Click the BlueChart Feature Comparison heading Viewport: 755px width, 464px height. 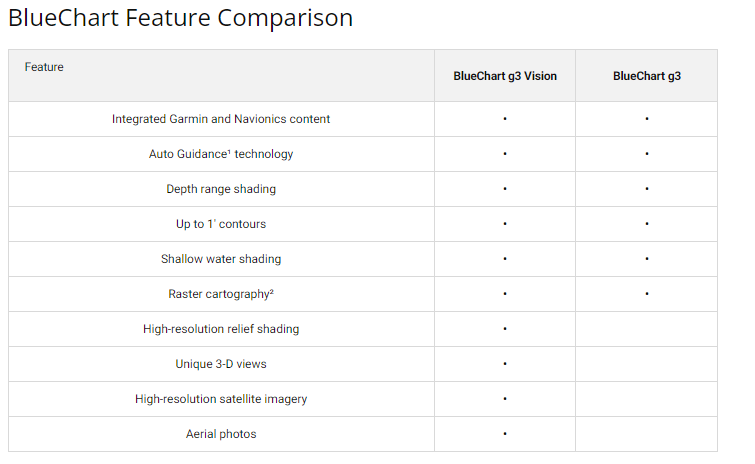181,18
